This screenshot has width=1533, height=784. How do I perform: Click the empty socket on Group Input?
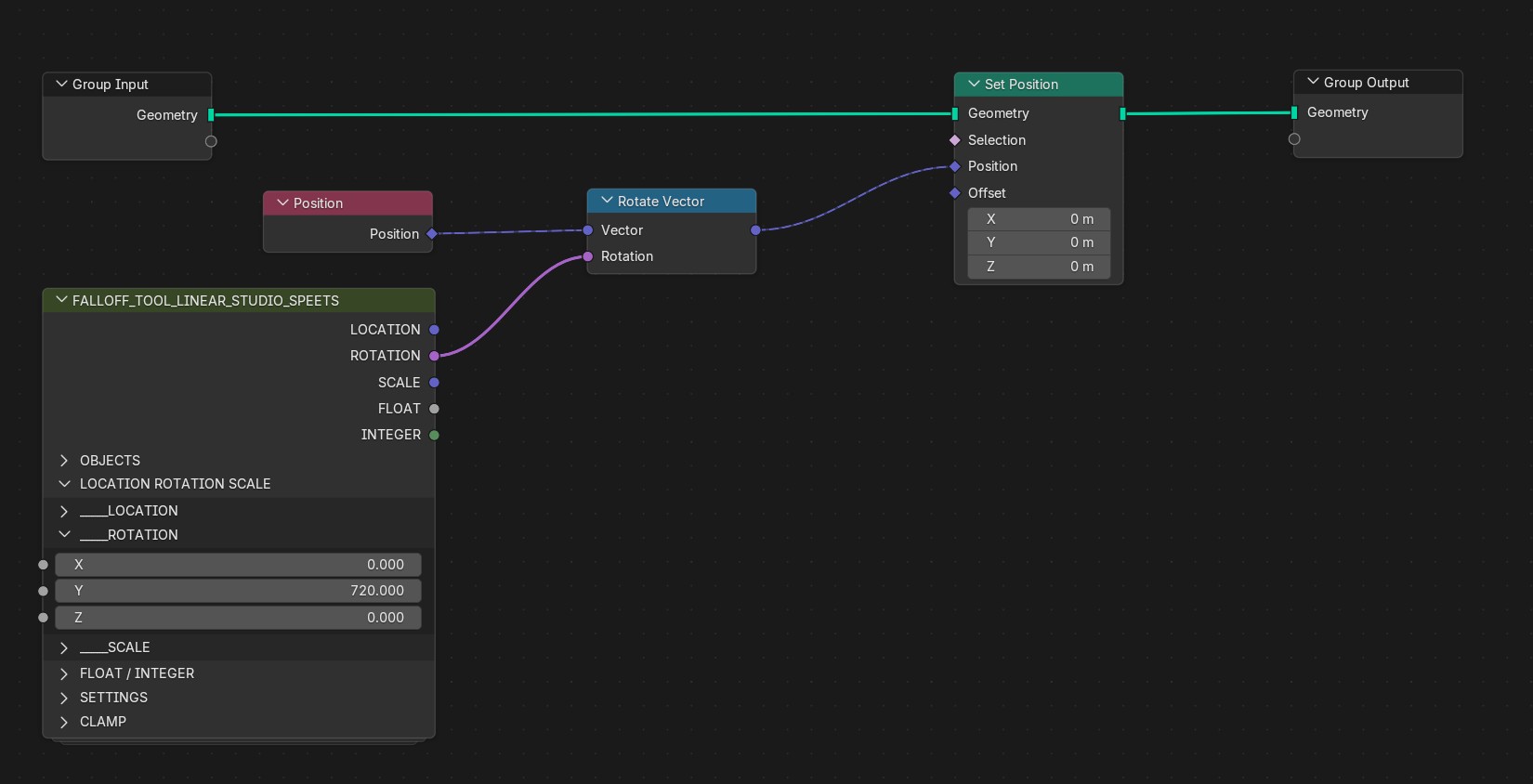211,141
